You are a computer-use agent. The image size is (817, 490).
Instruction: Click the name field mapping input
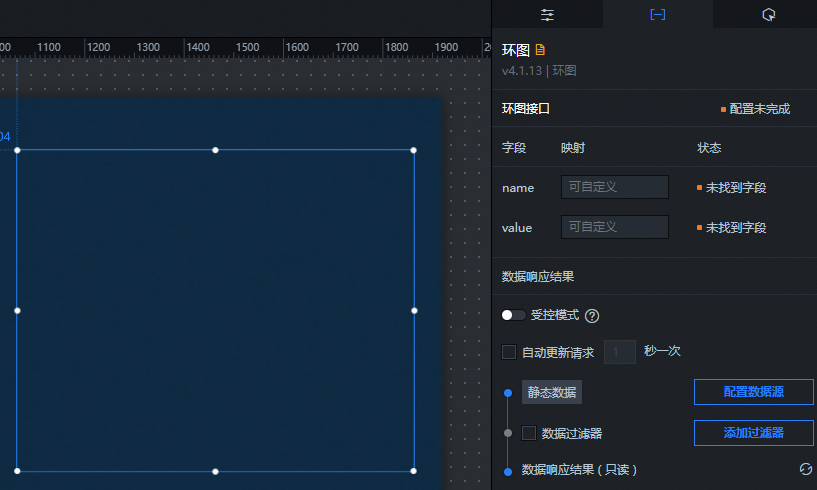click(x=615, y=187)
